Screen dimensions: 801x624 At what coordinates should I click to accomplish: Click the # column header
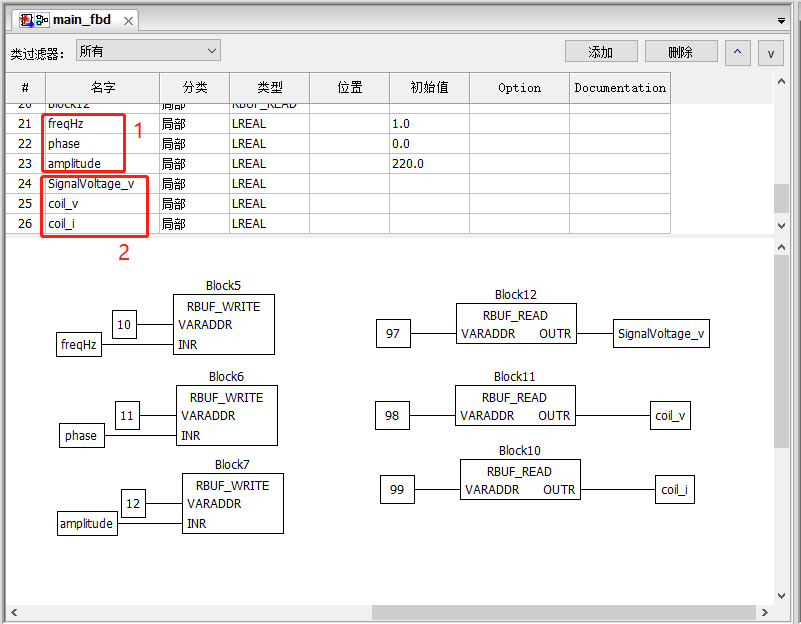click(x=26, y=88)
